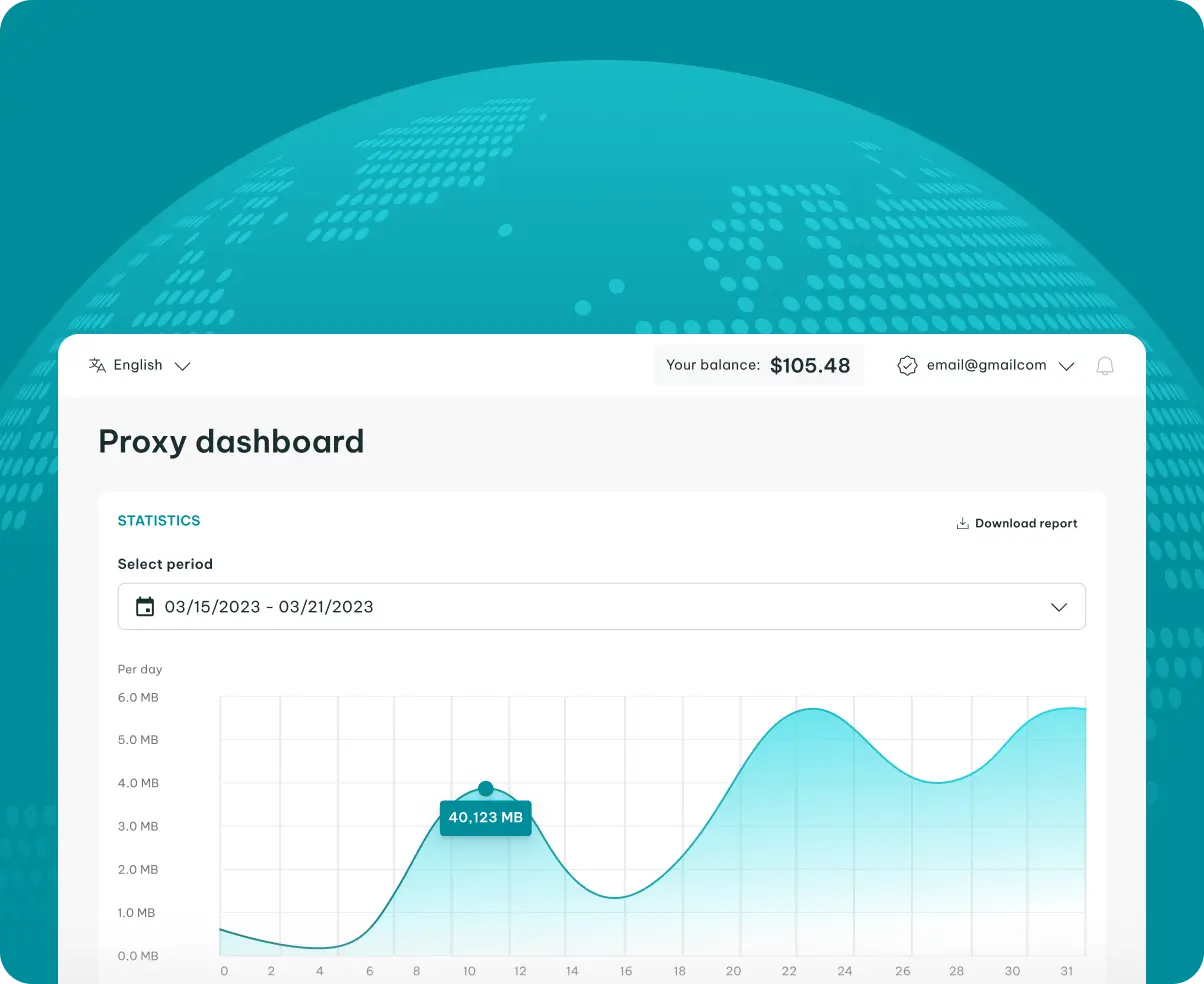Click the Download report link
Viewport: 1204px width, 984px height.
[x=1026, y=523]
